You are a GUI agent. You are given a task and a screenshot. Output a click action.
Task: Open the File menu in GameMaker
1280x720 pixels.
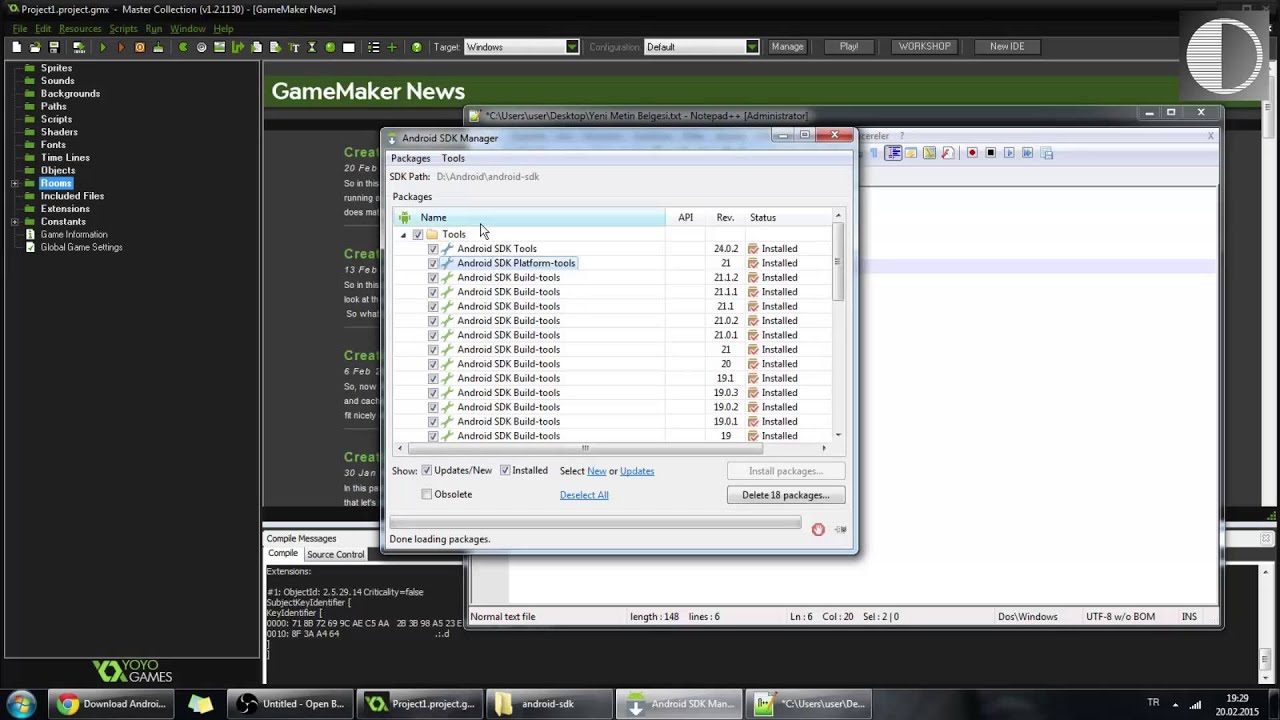(x=20, y=29)
